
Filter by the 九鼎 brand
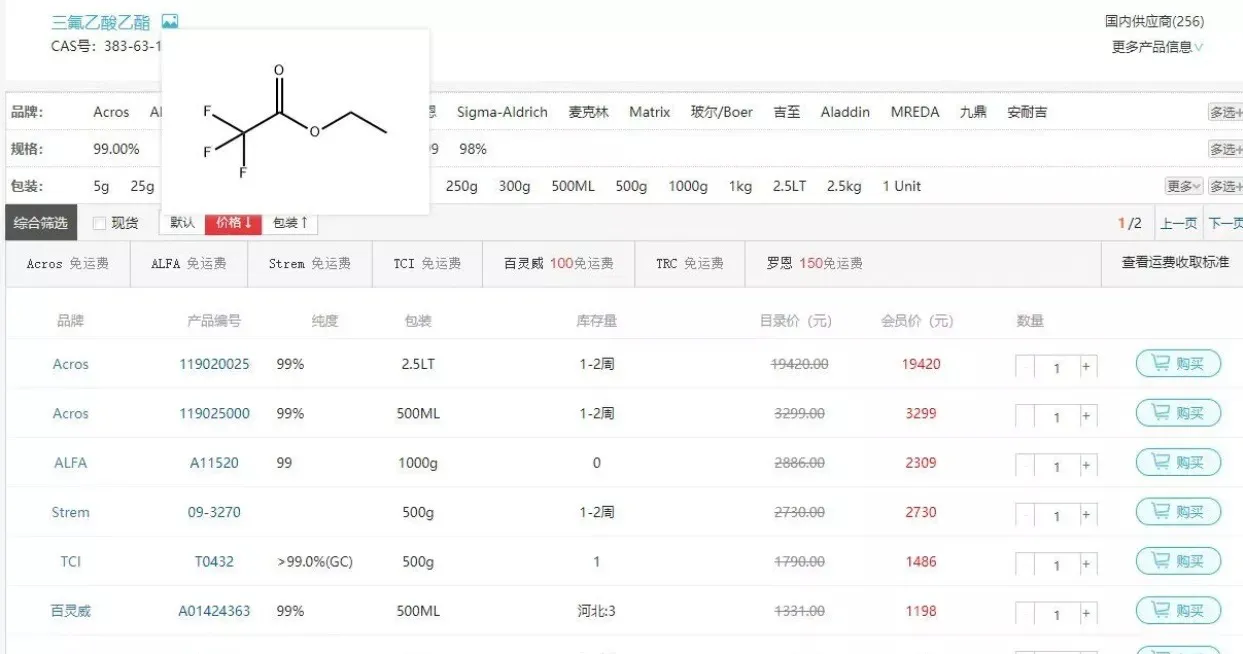tap(973, 112)
